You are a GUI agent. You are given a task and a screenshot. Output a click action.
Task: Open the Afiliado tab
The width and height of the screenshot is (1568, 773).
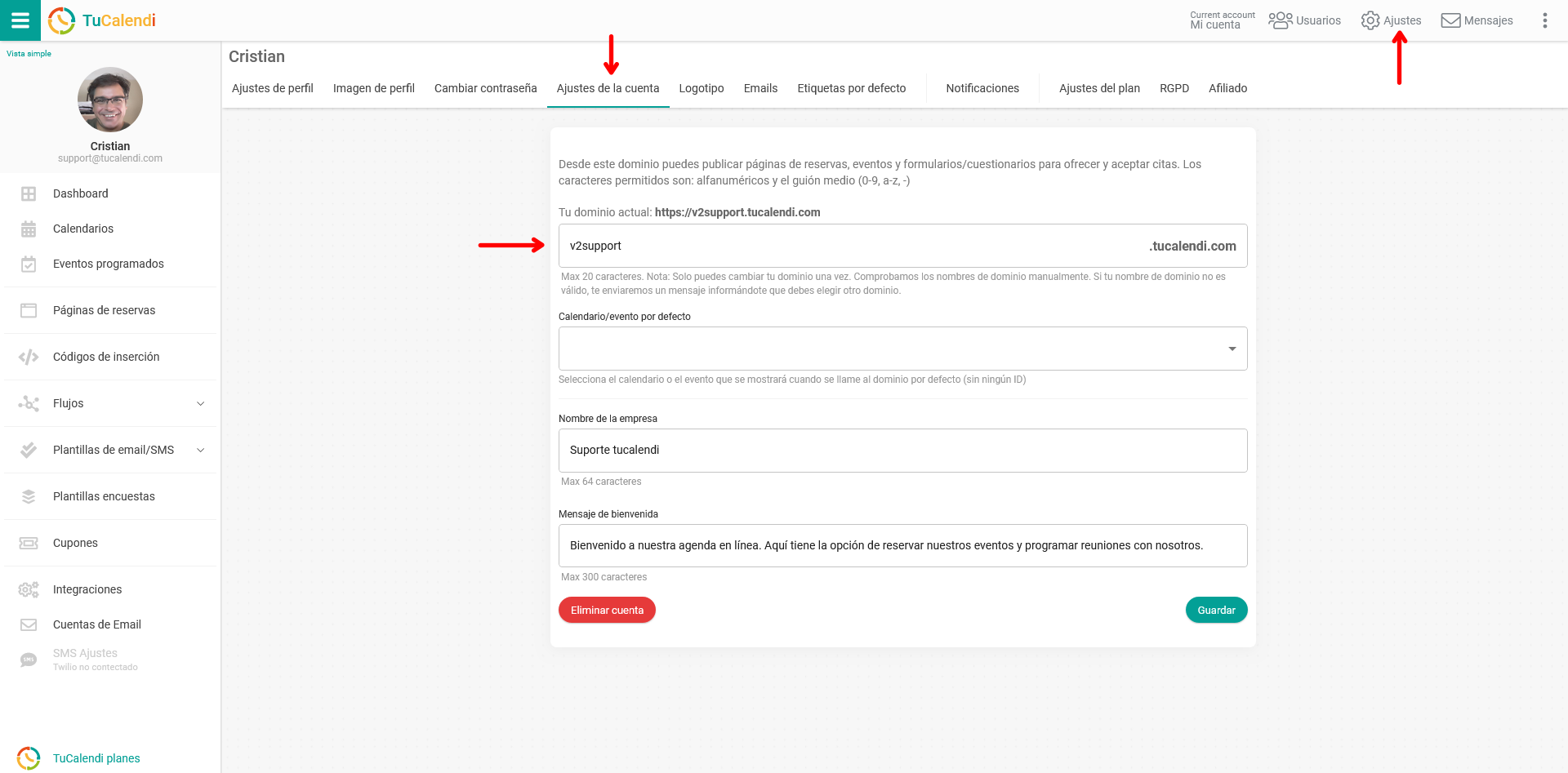click(x=1228, y=88)
